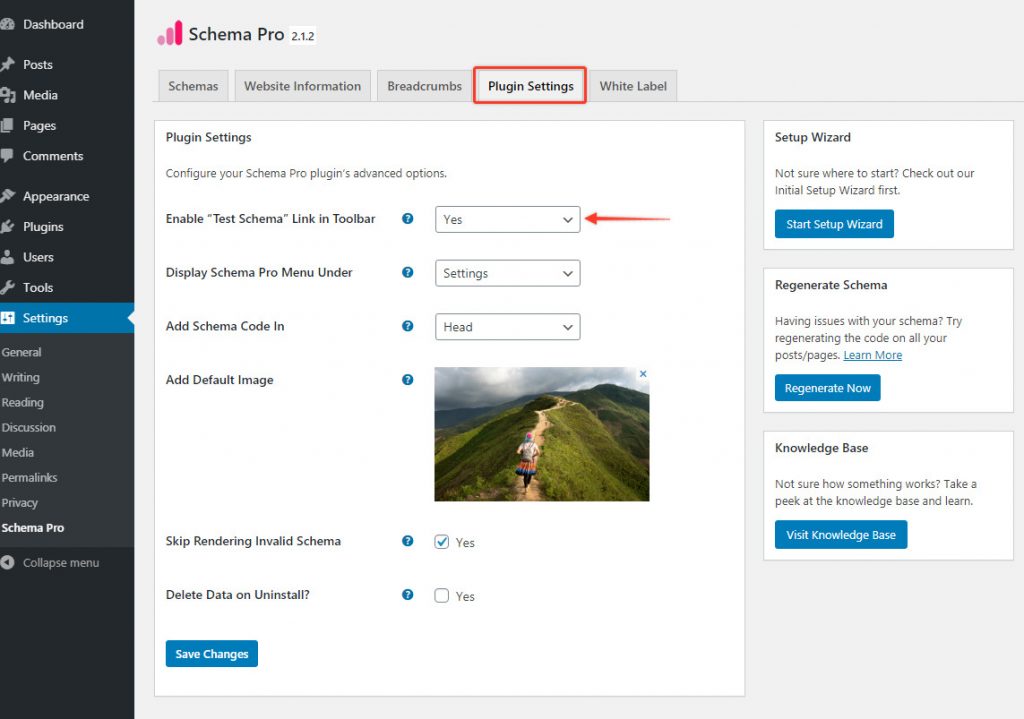Open Permalinks in the Settings submenu
Screen dimensions: 1024x719
point(29,478)
